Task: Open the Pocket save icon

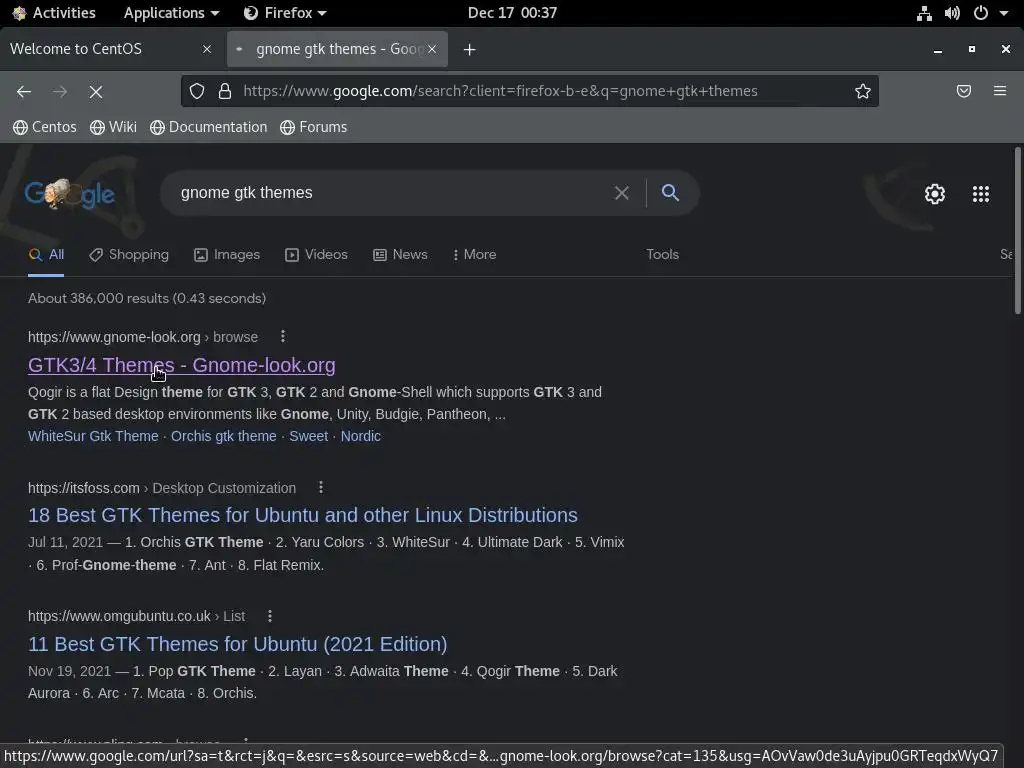Action: (964, 91)
